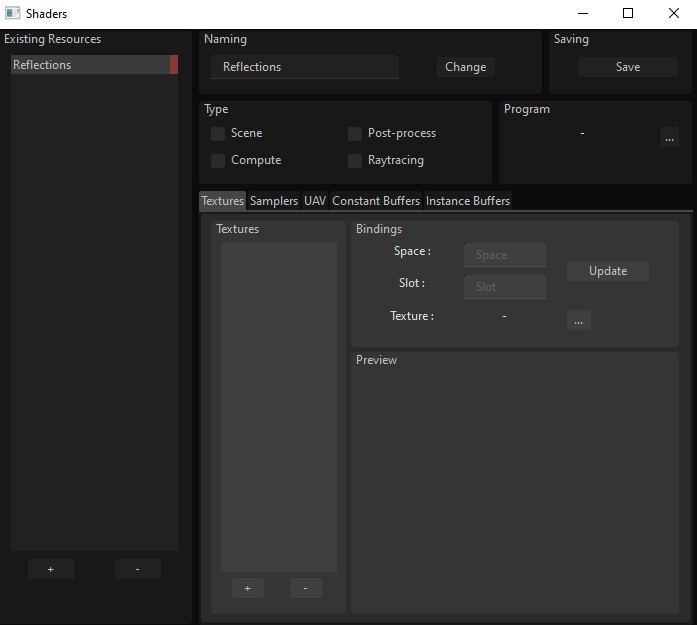Viewport: 697px width, 625px height.
Task: Click the Update bindings button
Action: tap(608, 271)
